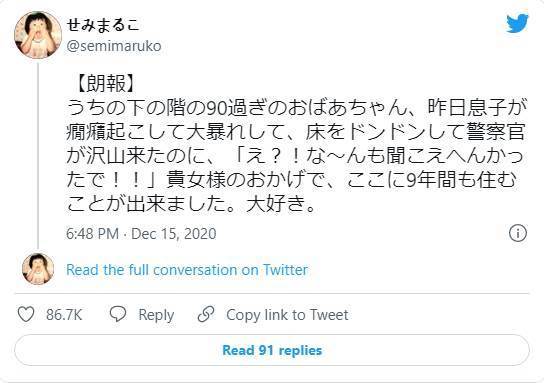Screen dimensions: 544x383
Task: Like the tweet with heart icon
Action: pos(26,314)
